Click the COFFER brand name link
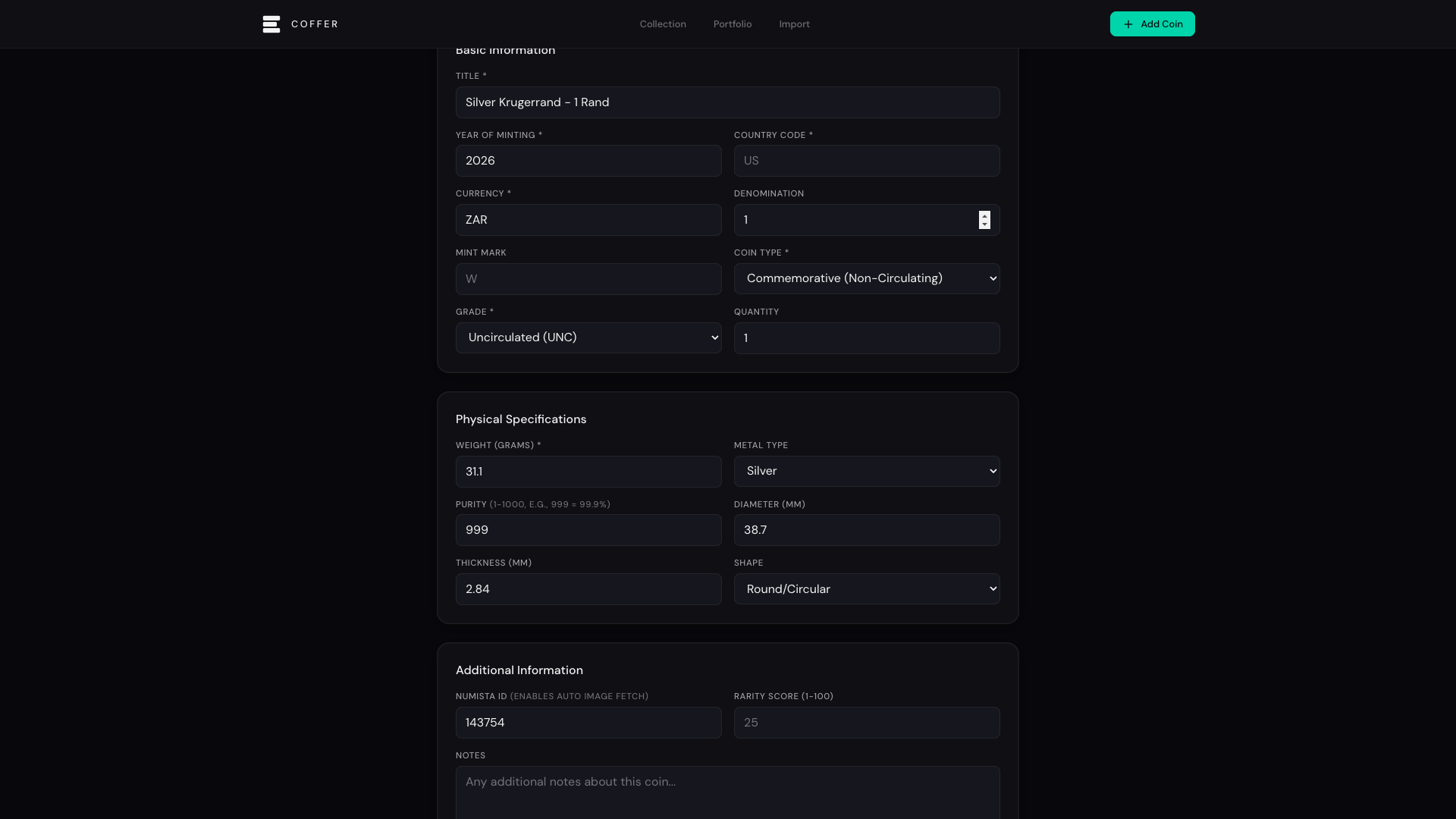Viewport: 1456px width, 819px height. click(x=315, y=24)
